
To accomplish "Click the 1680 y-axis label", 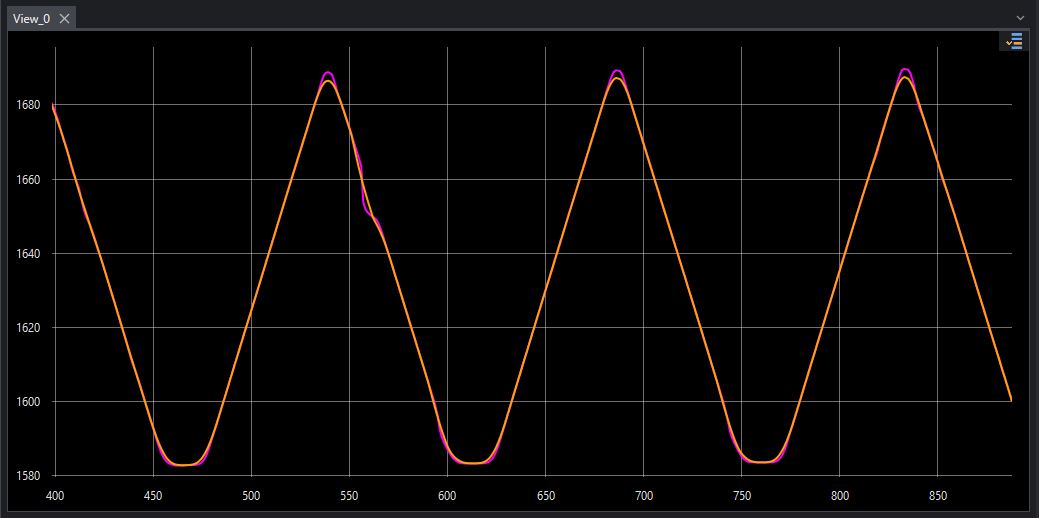I will (27, 105).
